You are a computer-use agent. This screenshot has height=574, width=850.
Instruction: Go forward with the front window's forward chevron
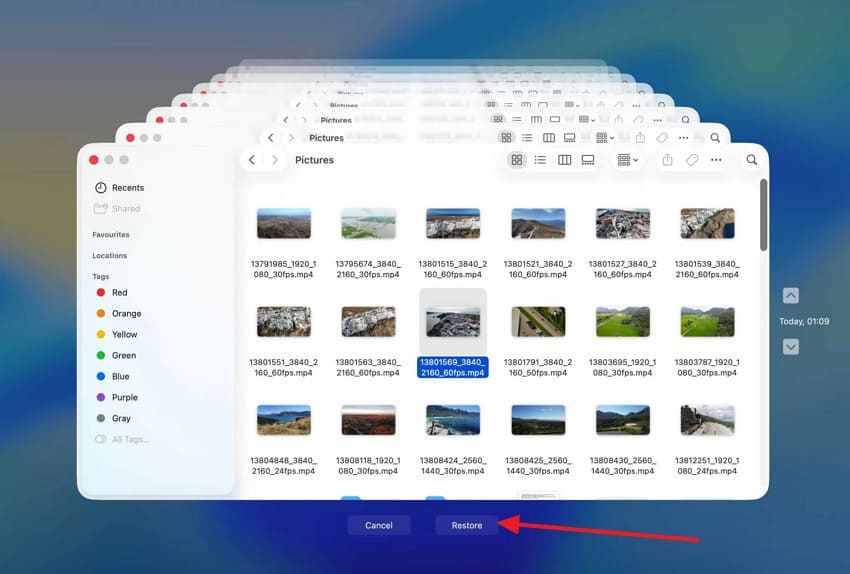[x=275, y=160]
